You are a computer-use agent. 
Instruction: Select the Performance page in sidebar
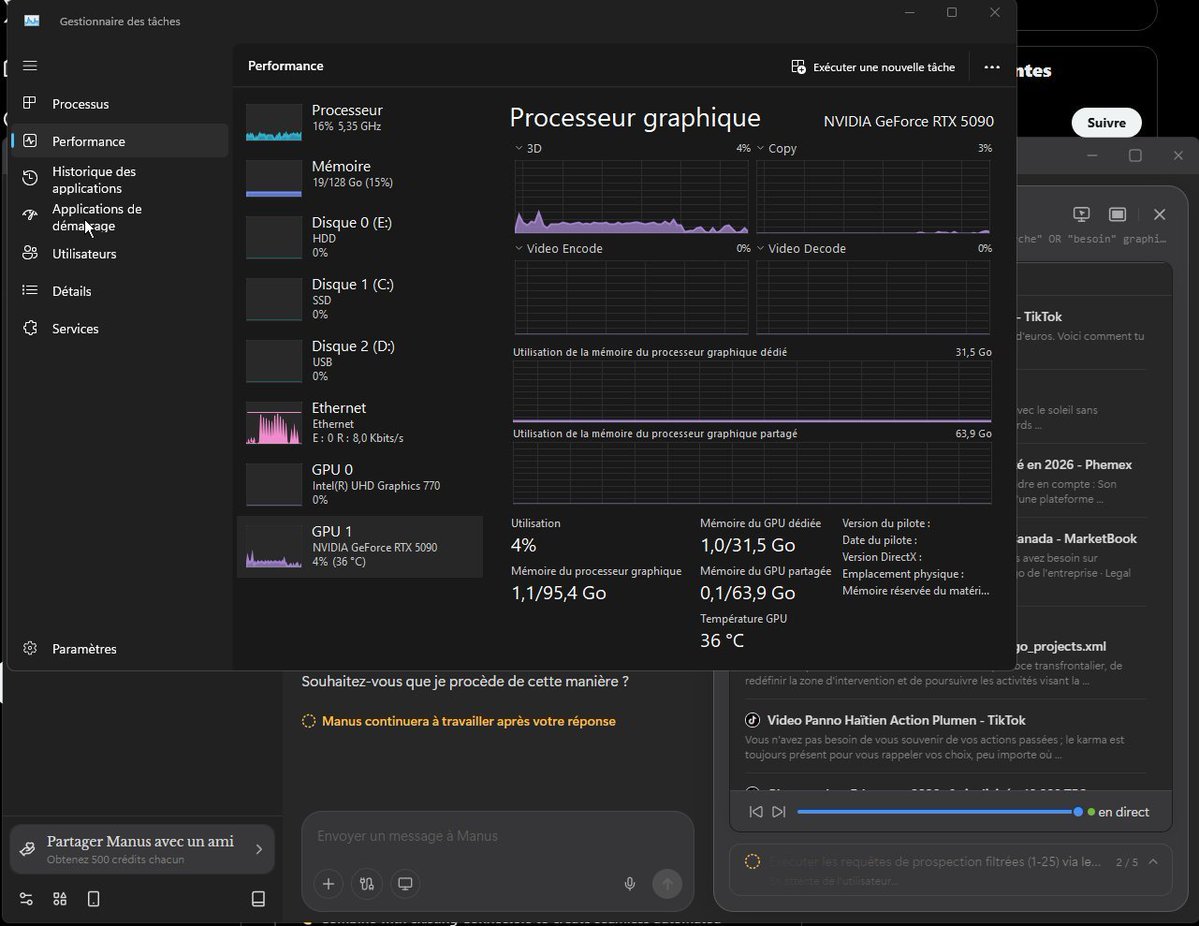tap(119, 141)
